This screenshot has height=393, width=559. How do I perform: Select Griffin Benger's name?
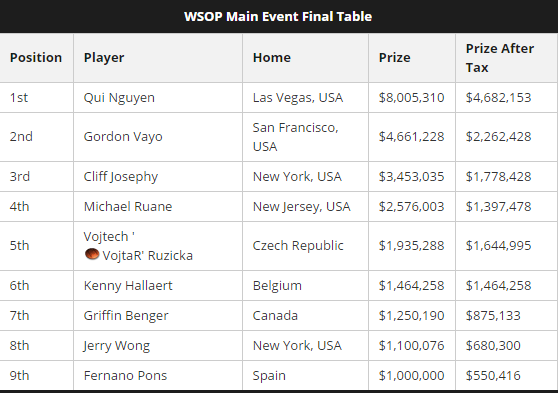[x=126, y=316]
